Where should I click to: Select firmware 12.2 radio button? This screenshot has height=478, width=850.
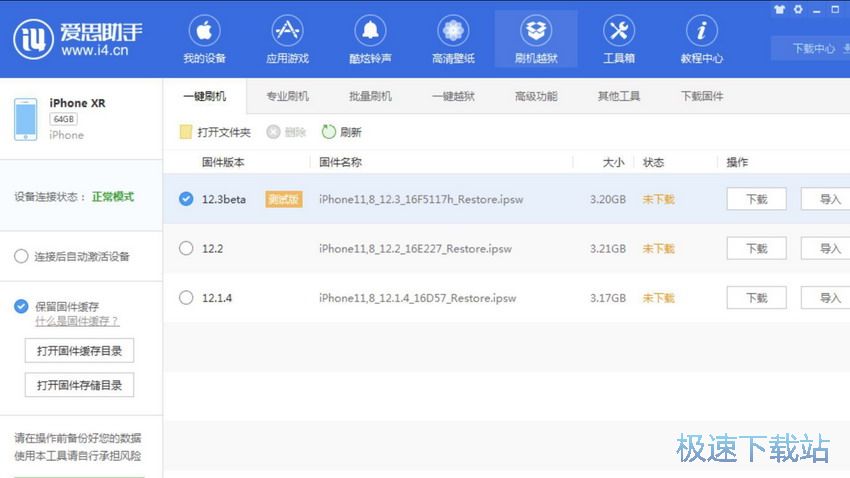[x=186, y=248]
